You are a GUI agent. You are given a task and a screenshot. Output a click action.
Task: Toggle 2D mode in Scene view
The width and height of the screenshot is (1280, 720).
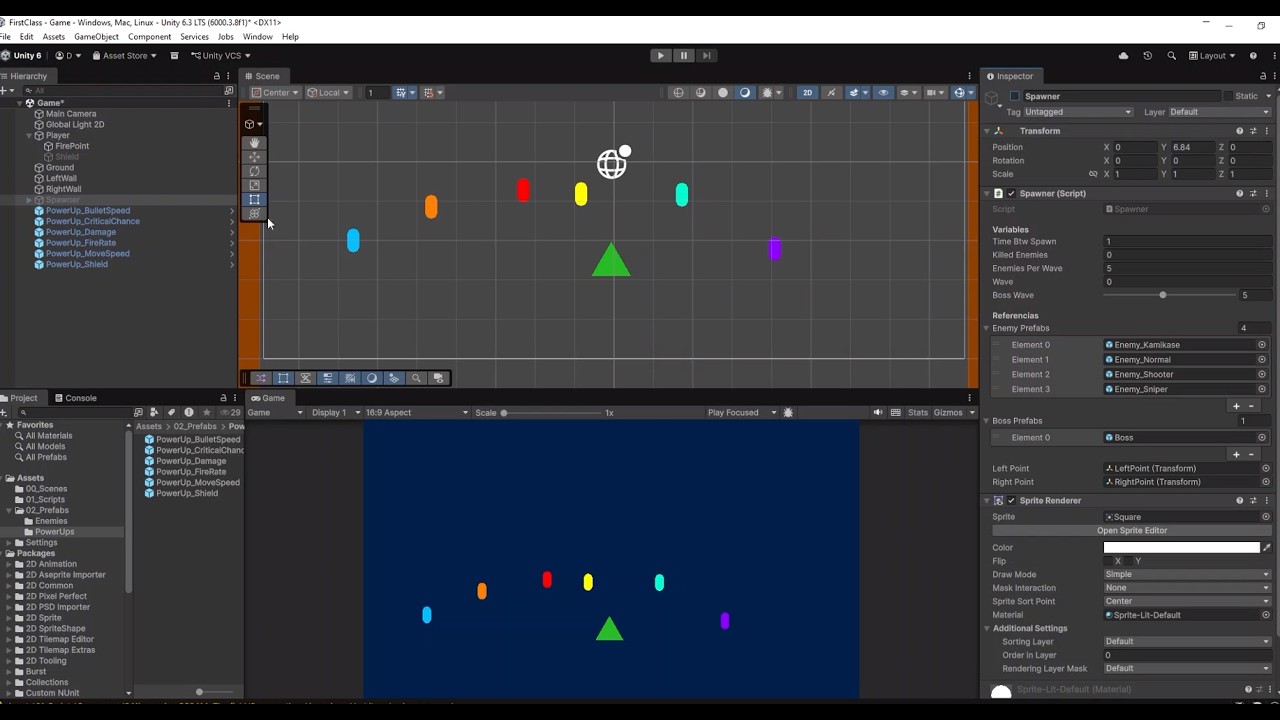coord(807,93)
